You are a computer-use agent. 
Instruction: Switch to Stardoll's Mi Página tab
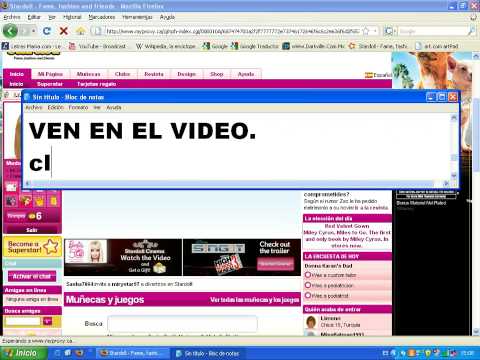pyautogui.click(x=50, y=74)
